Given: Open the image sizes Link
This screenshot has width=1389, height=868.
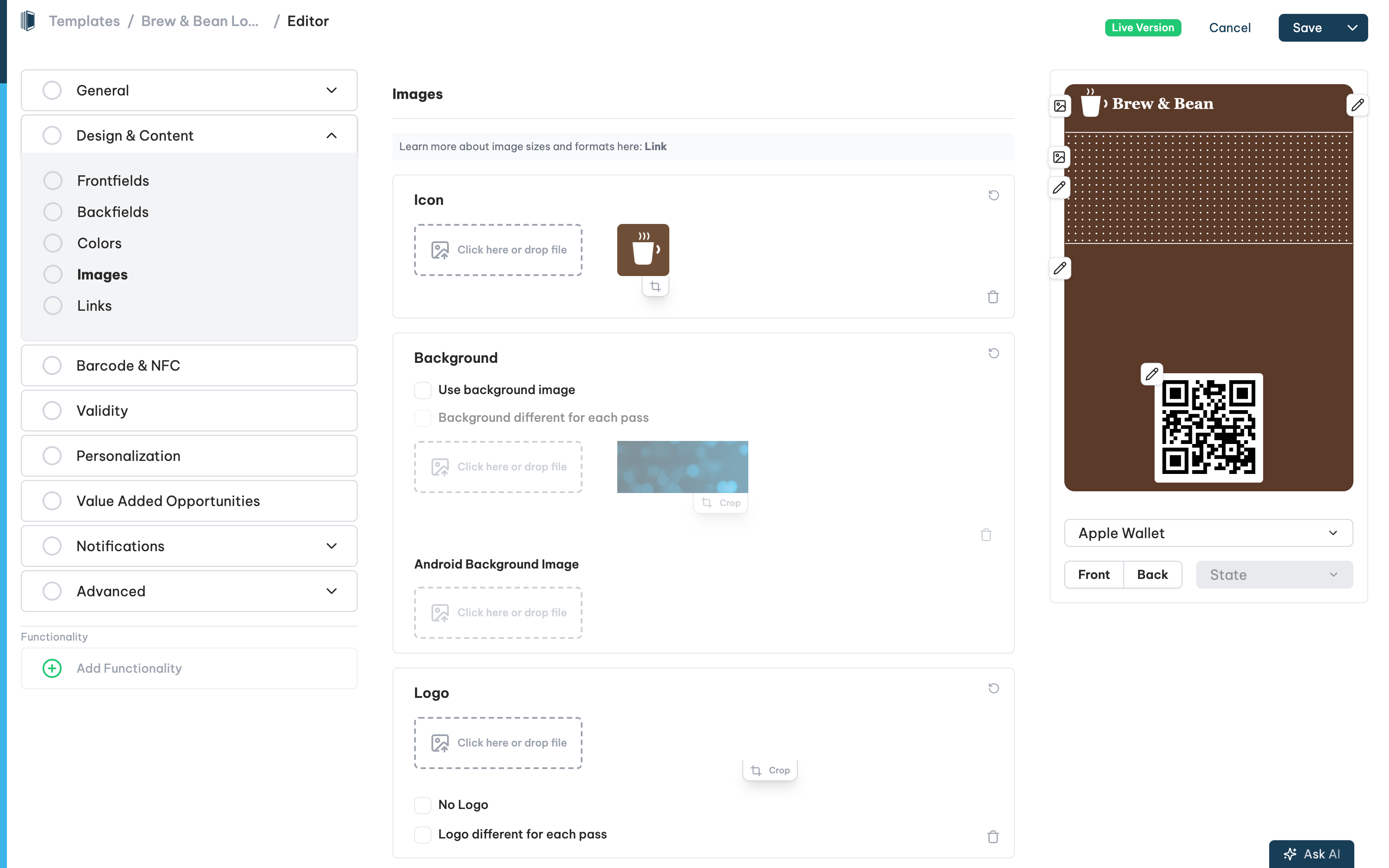Looking at the screenshot, I should 655,146.
